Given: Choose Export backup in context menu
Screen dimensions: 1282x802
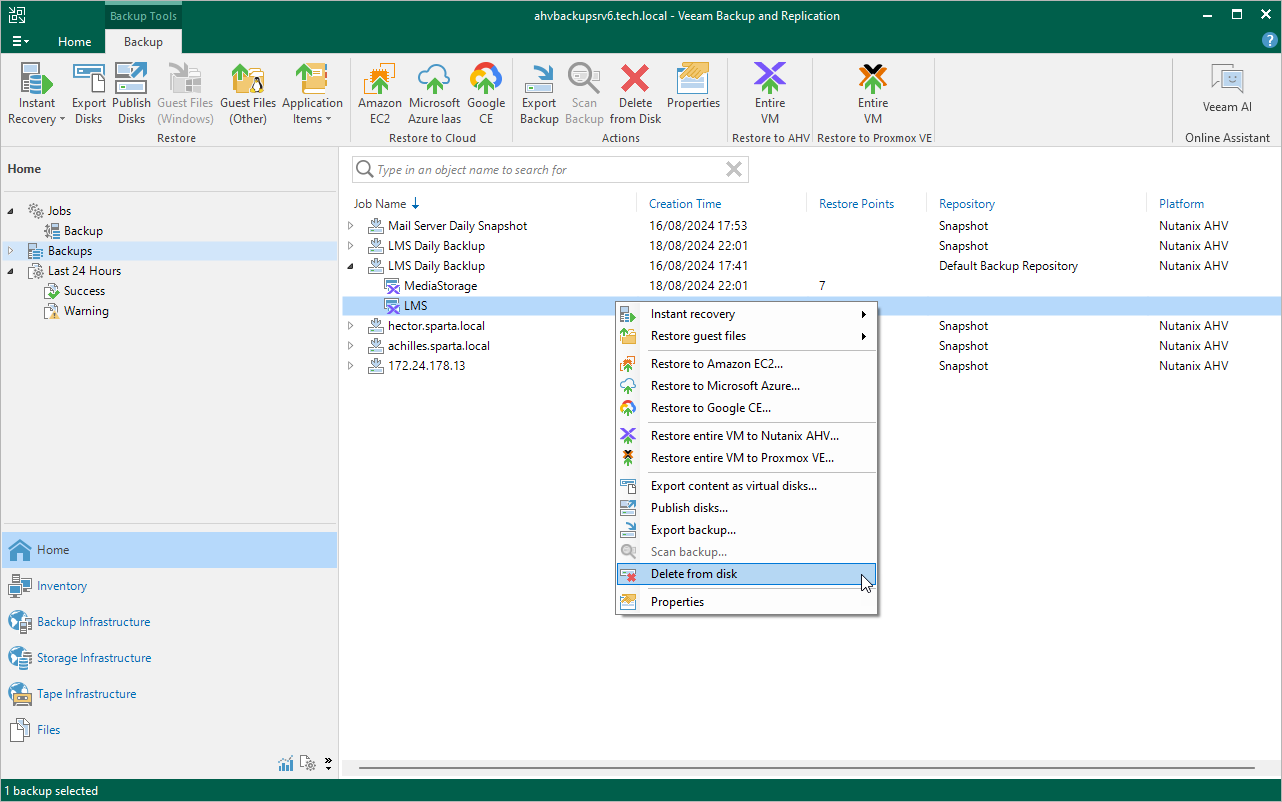Looking at the screenshot, I should (x=746, y=530).
